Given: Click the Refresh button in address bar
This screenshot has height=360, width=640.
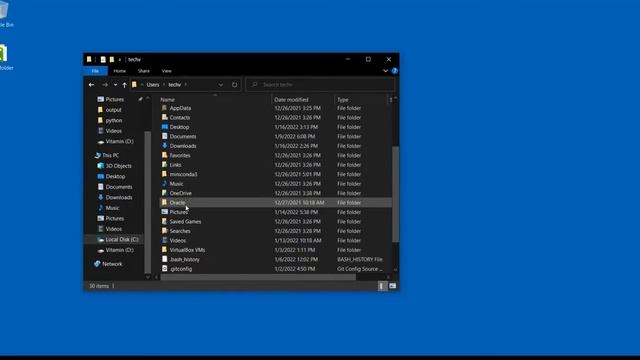Looking at the screenshot, I should pos(235,84).
